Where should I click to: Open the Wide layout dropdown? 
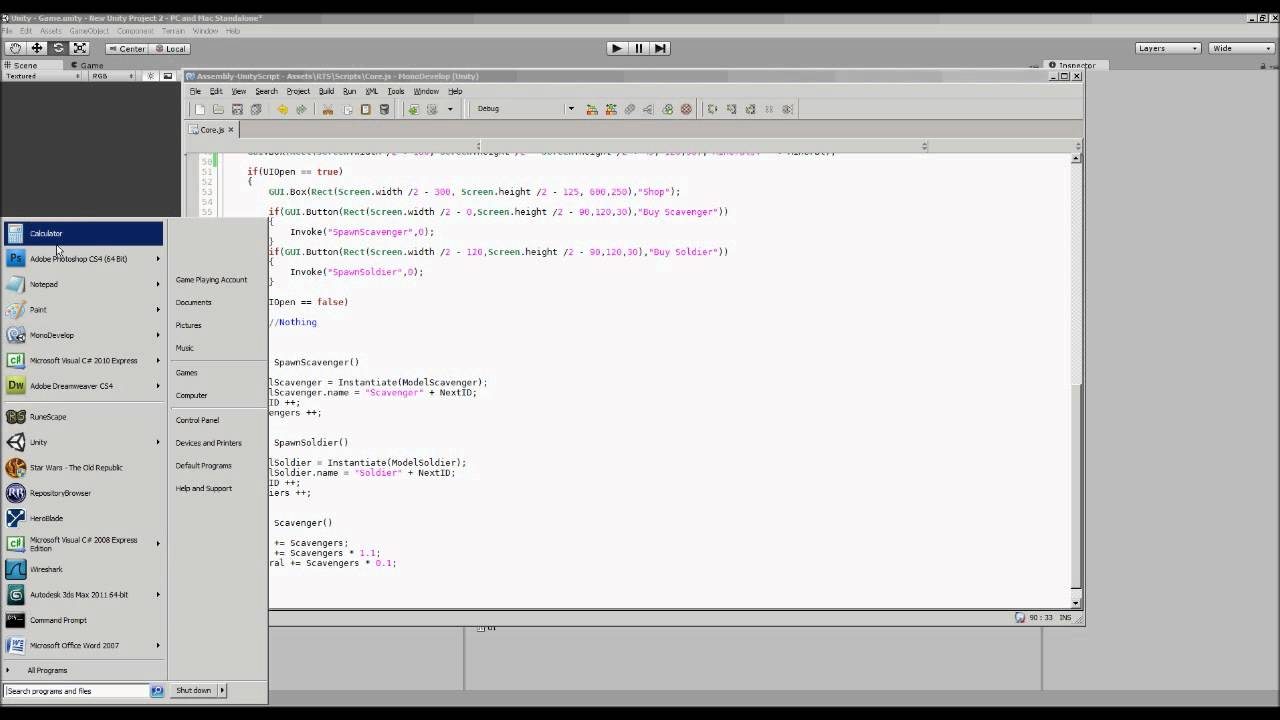coord(1241,48)
